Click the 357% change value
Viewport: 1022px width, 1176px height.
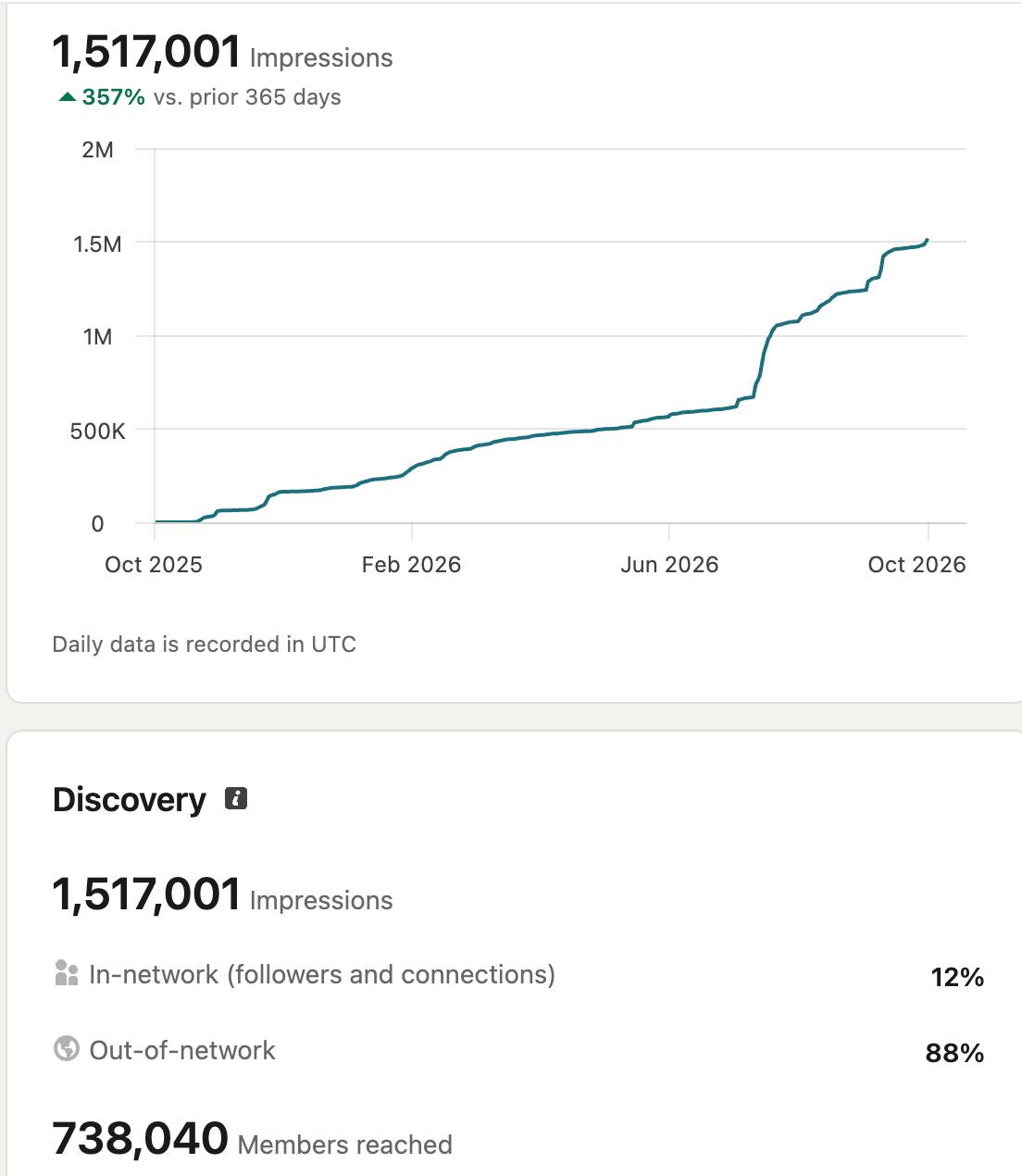113,97
